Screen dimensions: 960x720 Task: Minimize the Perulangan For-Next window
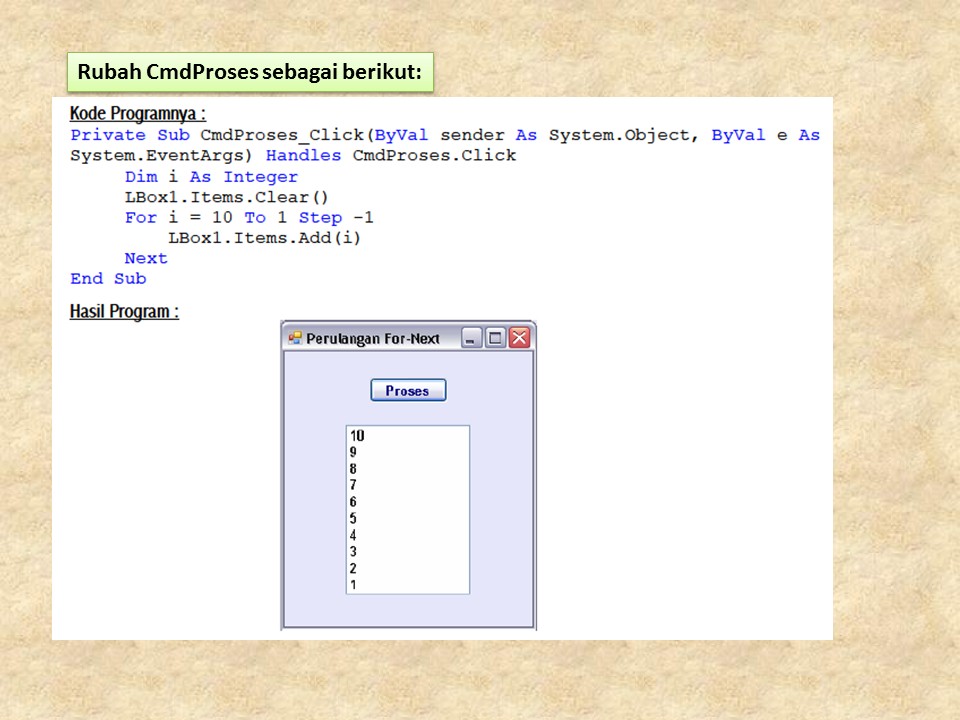pos(471,338)
